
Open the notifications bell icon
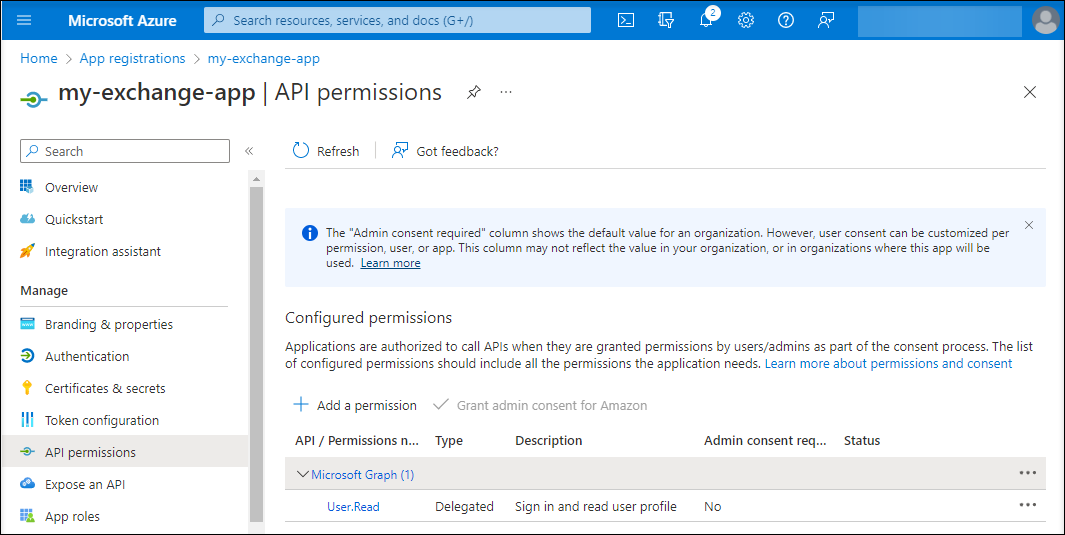click(706, 20)
